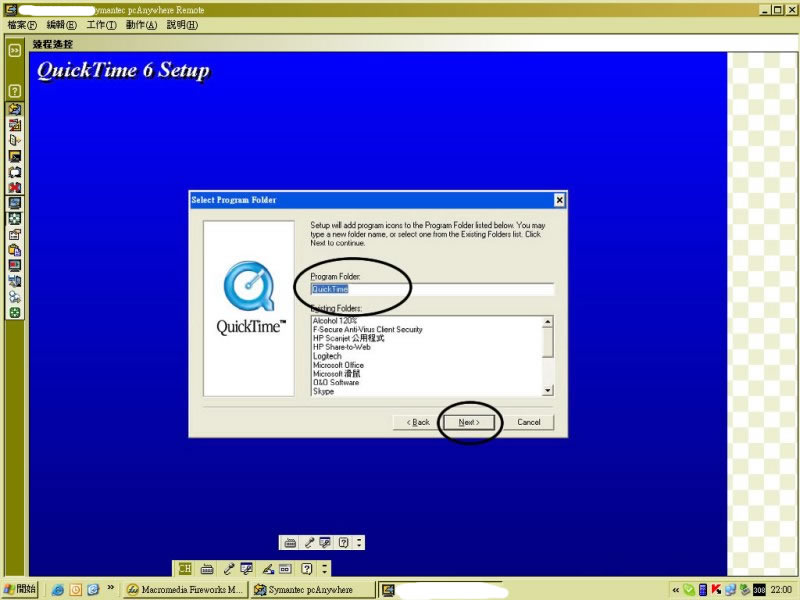Select Microsoft Office in the folder list
800x600 pixels.
pyautogui.click(x=338, y=365)
